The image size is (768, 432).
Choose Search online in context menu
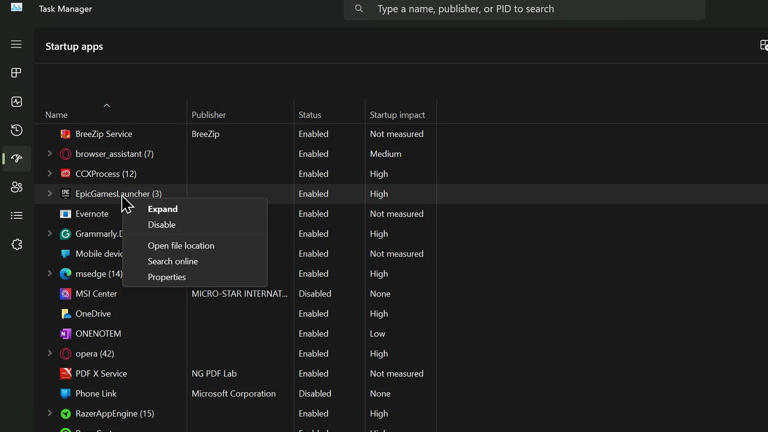coord(173,261)
